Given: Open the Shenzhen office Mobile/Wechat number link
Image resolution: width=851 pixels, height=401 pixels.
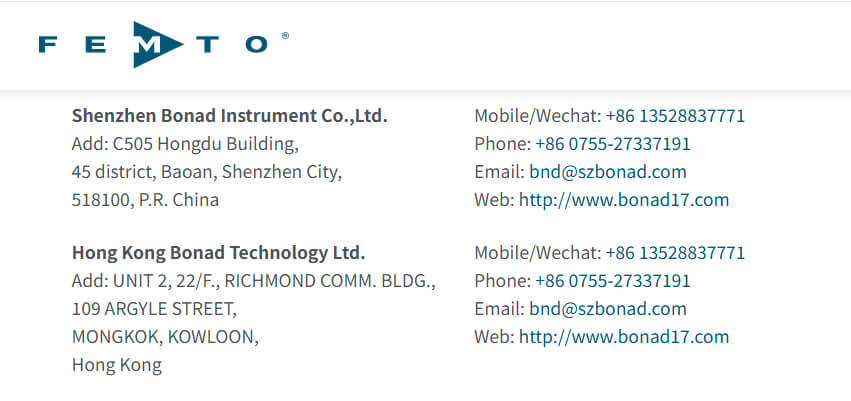Looking at the screenshot, I should pos(675,116).
